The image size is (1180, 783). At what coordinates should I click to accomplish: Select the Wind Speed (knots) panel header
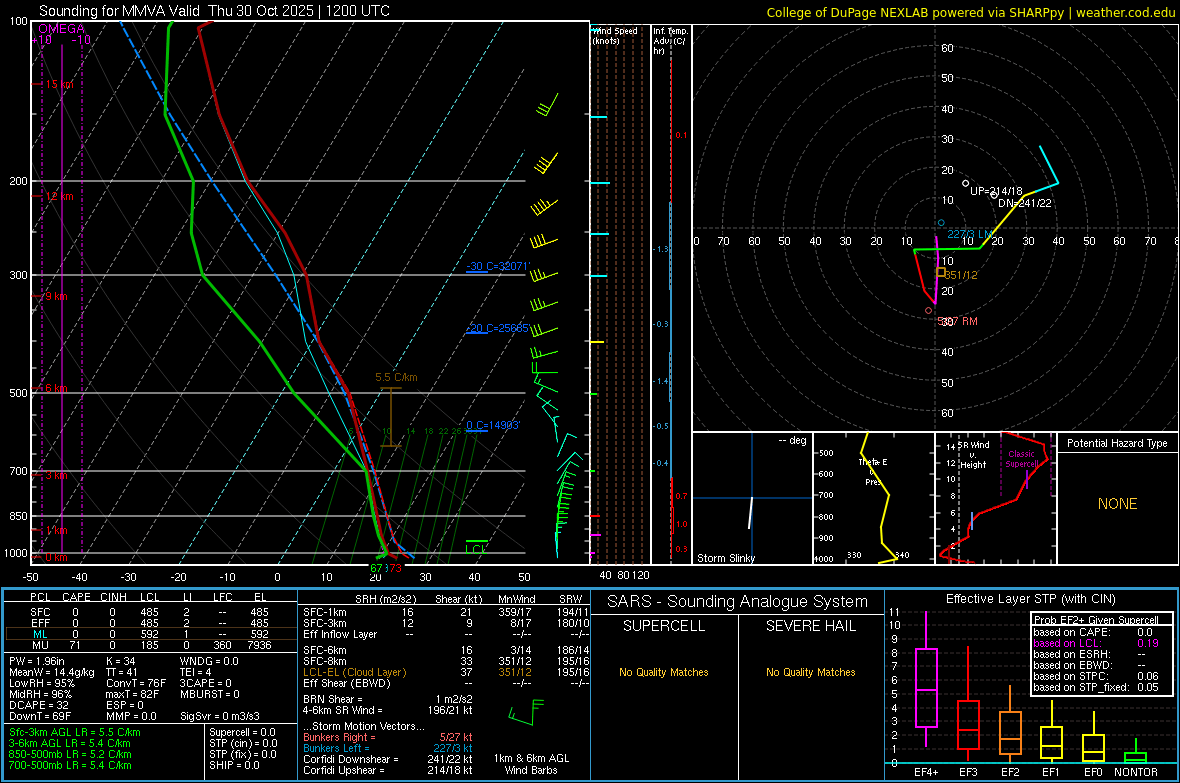(x=616, y=35)
